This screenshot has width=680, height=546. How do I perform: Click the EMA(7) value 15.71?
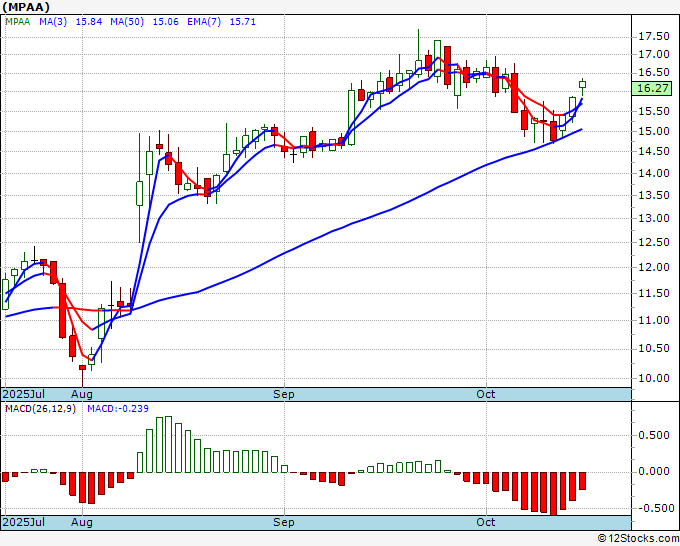pyautogui.click(x=242, y=22)
